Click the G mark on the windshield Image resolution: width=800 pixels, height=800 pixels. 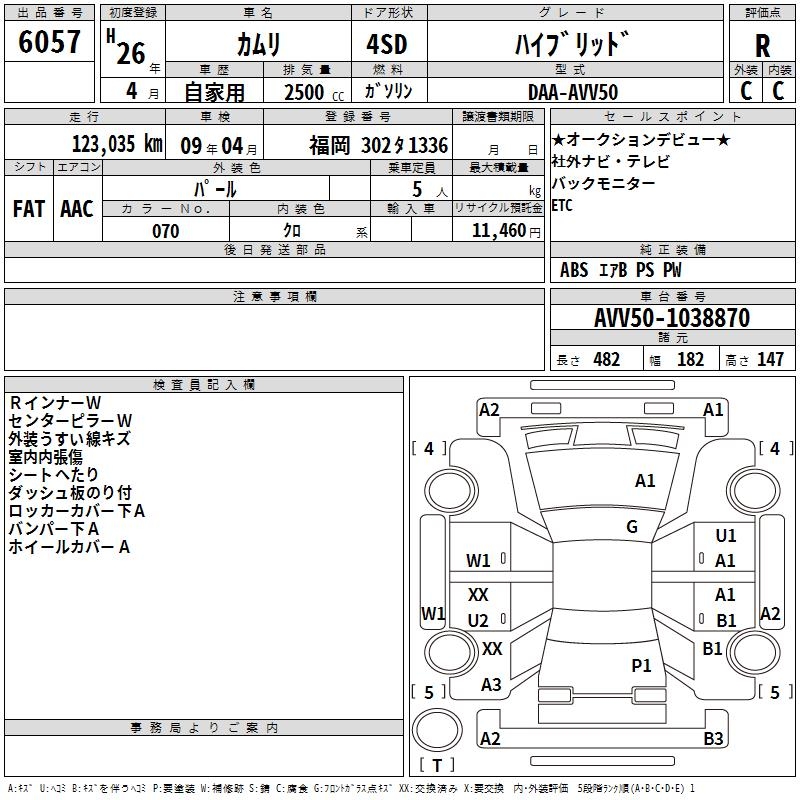coord(632,527)
